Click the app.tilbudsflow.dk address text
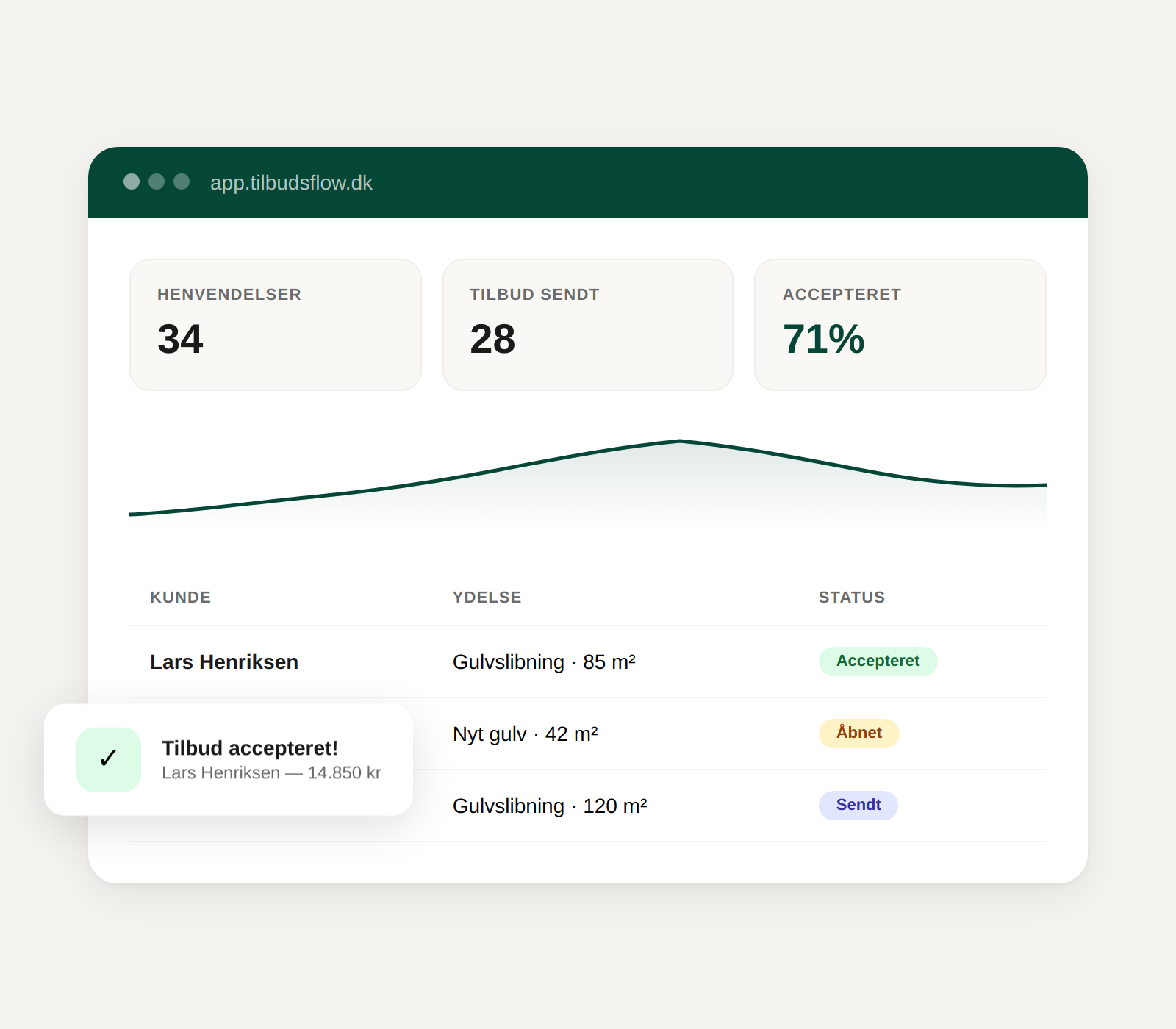This screenshot has width=1176, height=1029. [291, 183]
